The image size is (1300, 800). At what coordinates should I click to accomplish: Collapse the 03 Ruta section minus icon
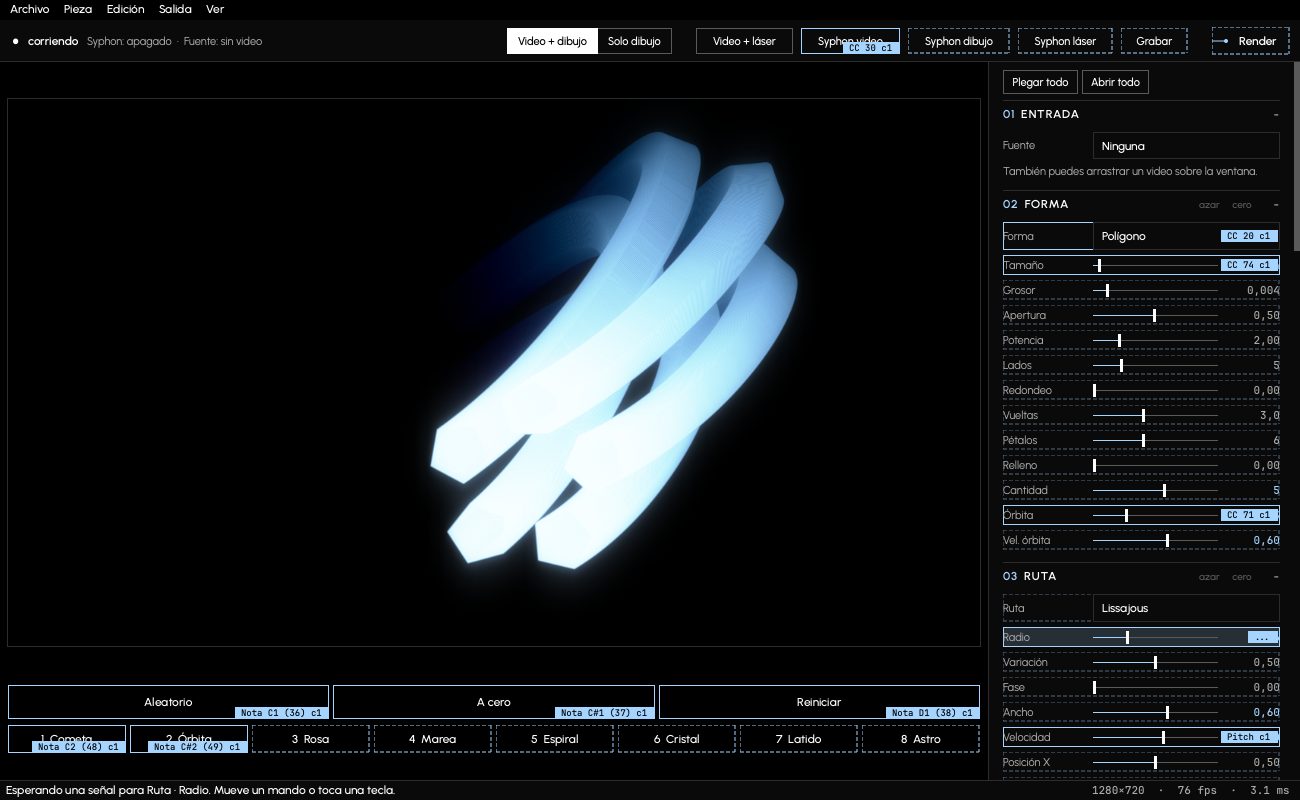1276,576
